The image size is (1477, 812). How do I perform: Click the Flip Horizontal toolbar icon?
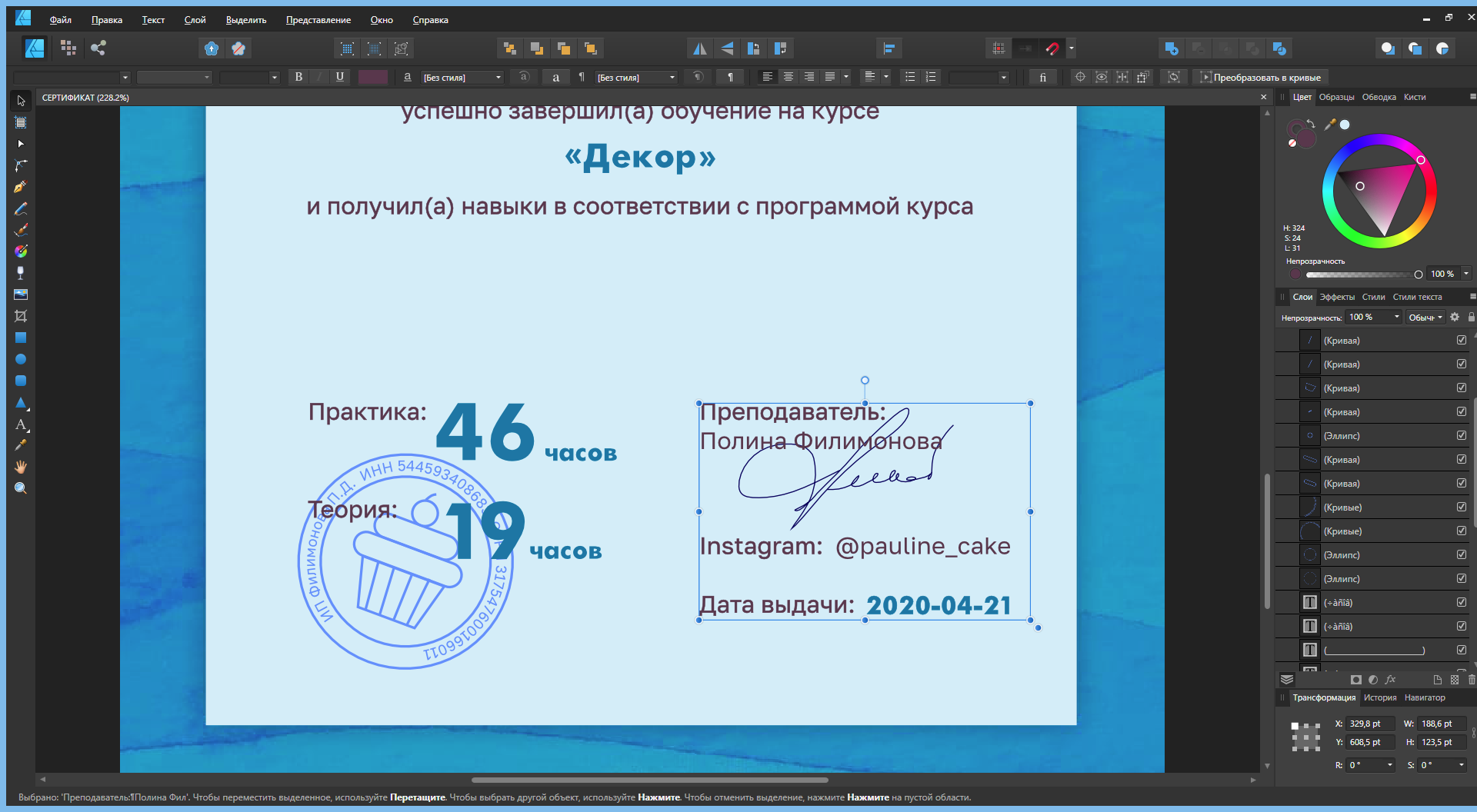699,48
